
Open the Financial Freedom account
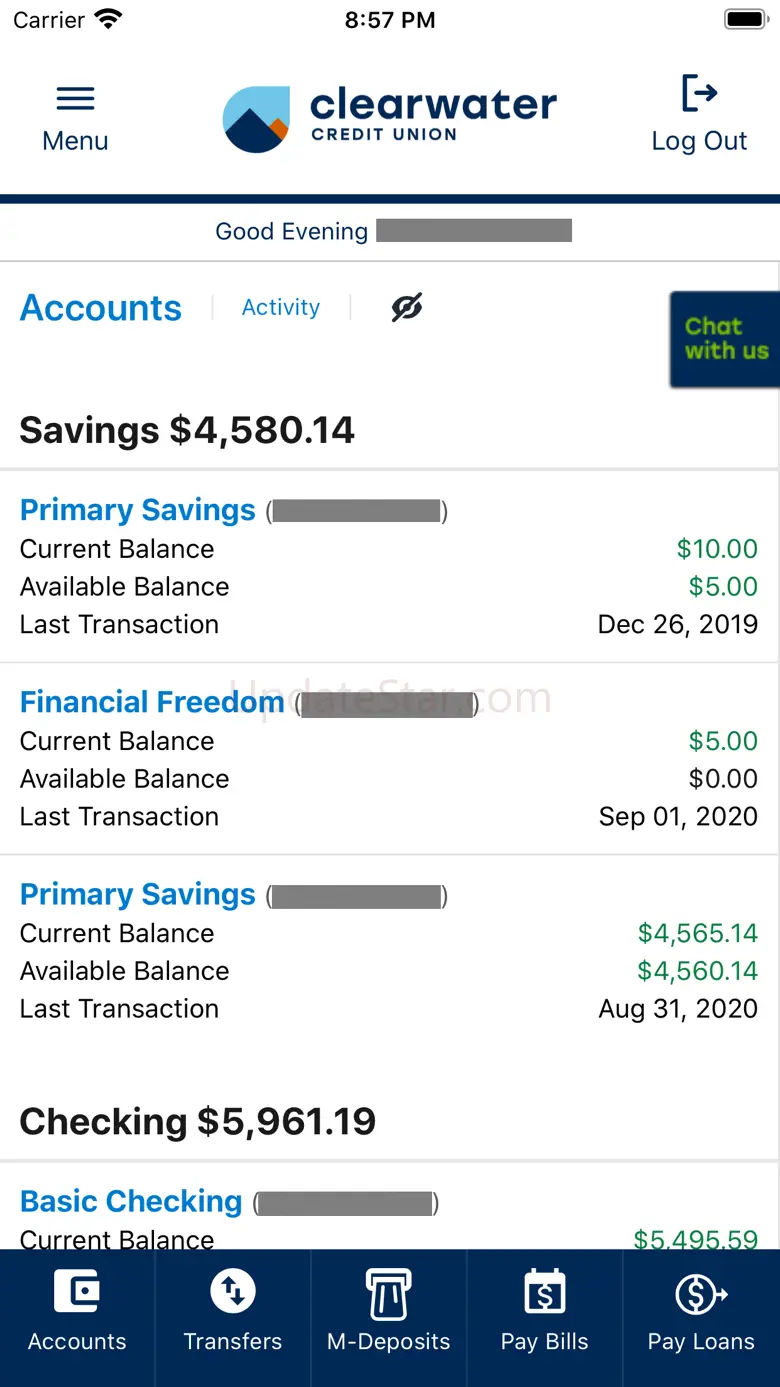click(152, 702)
